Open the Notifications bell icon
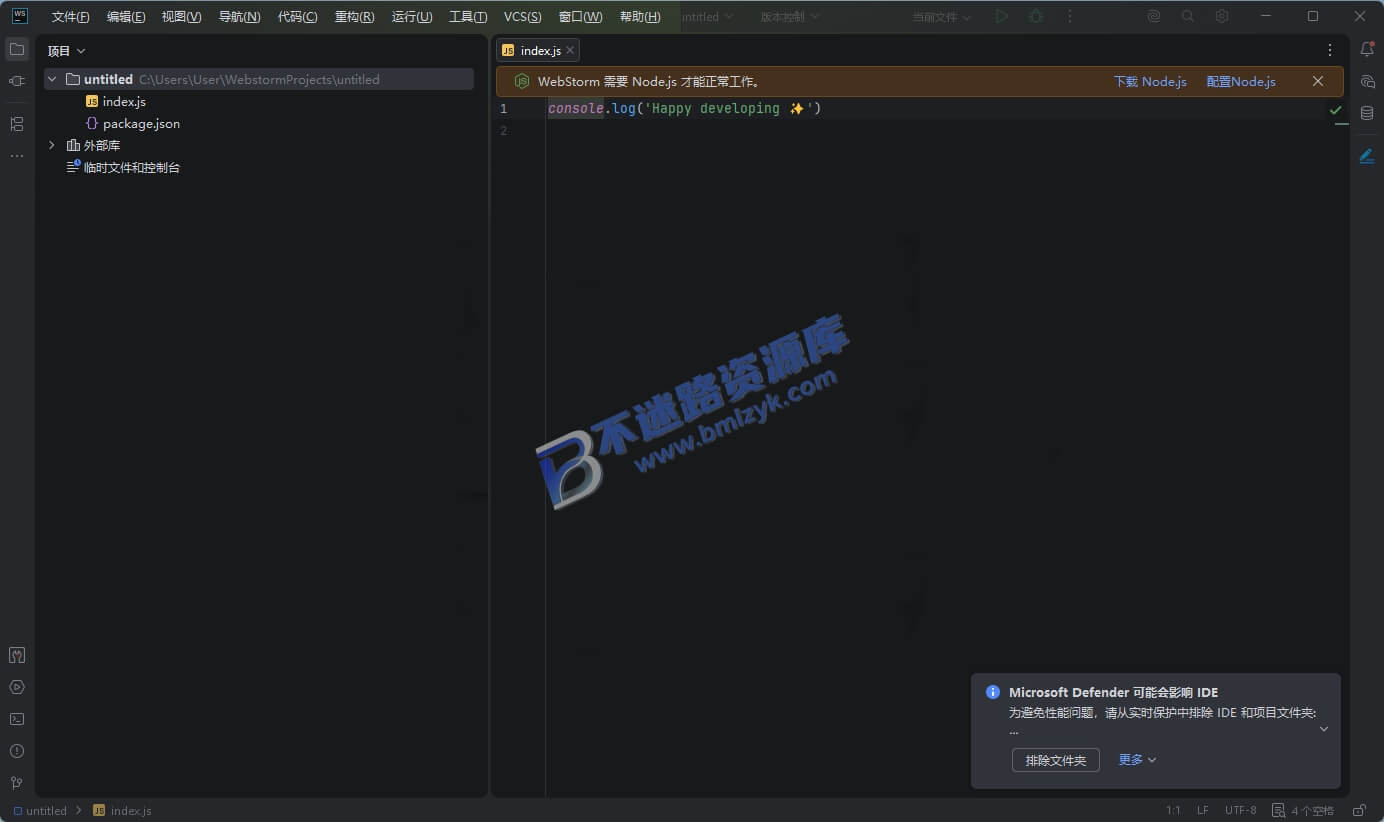 pos(1367,49)
